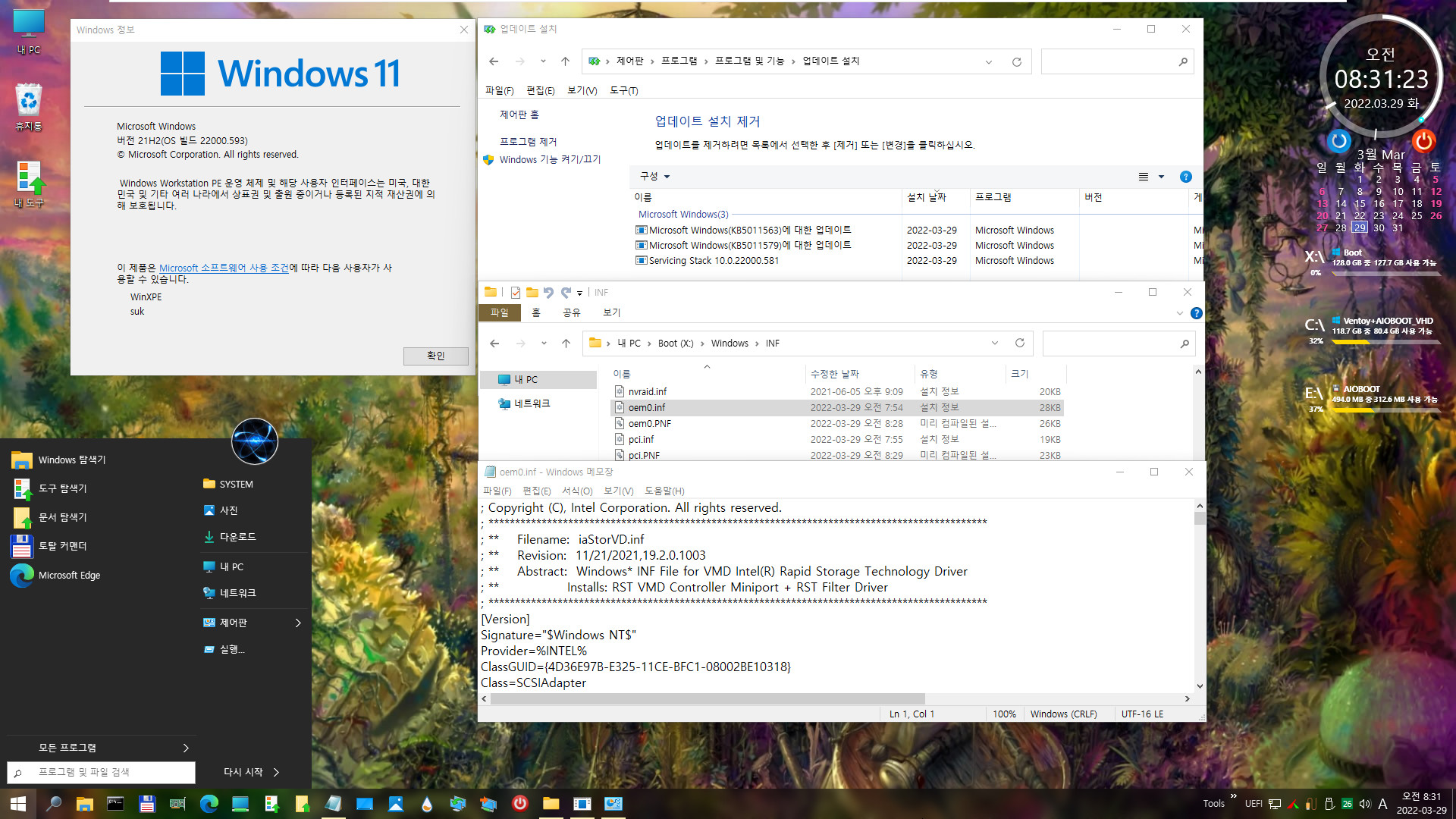1456x819 pixels.
Task: Select the 공유 tab in INF explorer
Action: click(x=571, y=312)
